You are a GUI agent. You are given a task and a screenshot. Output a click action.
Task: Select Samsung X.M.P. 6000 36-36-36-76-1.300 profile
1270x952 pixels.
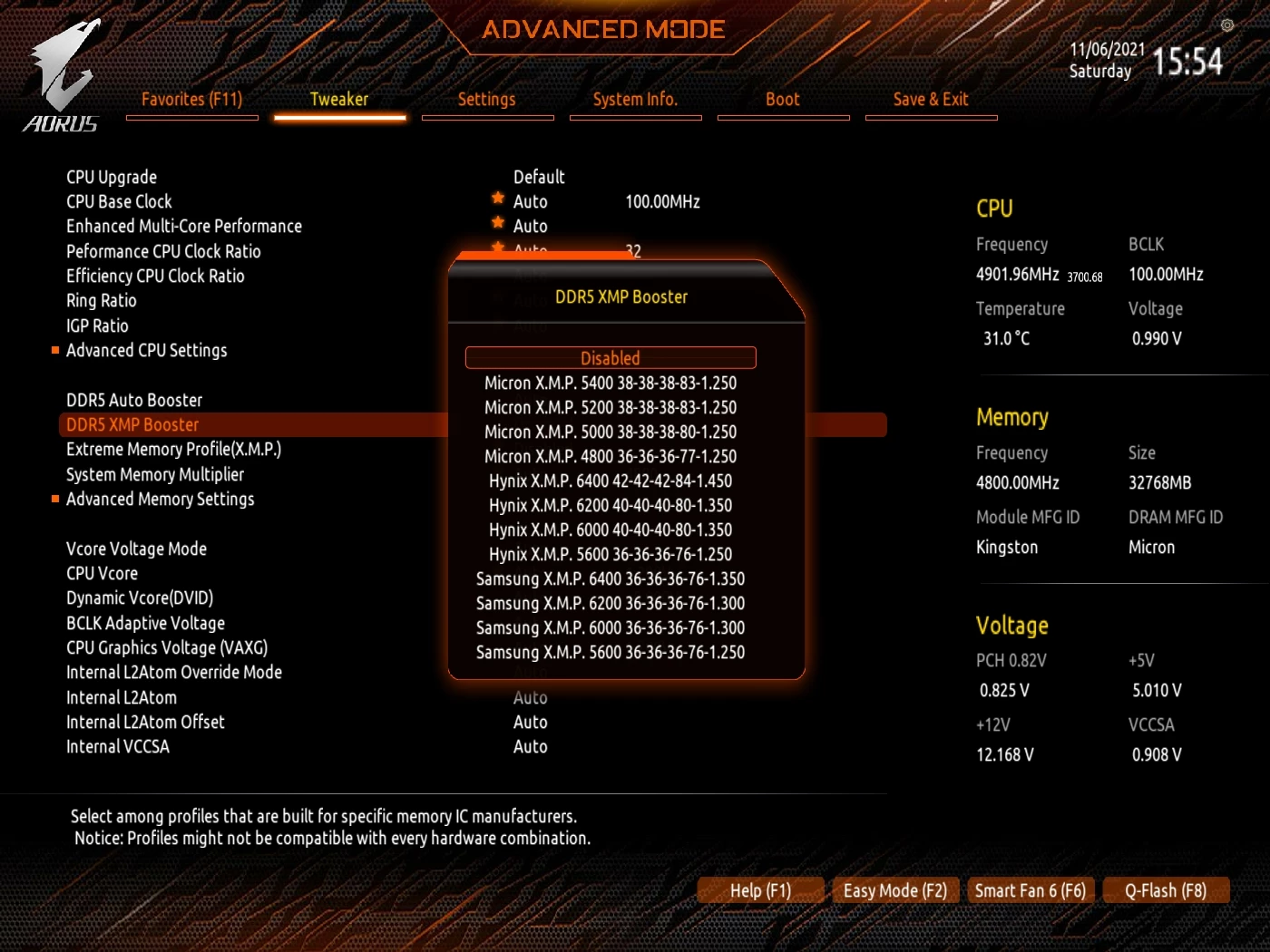611,627
